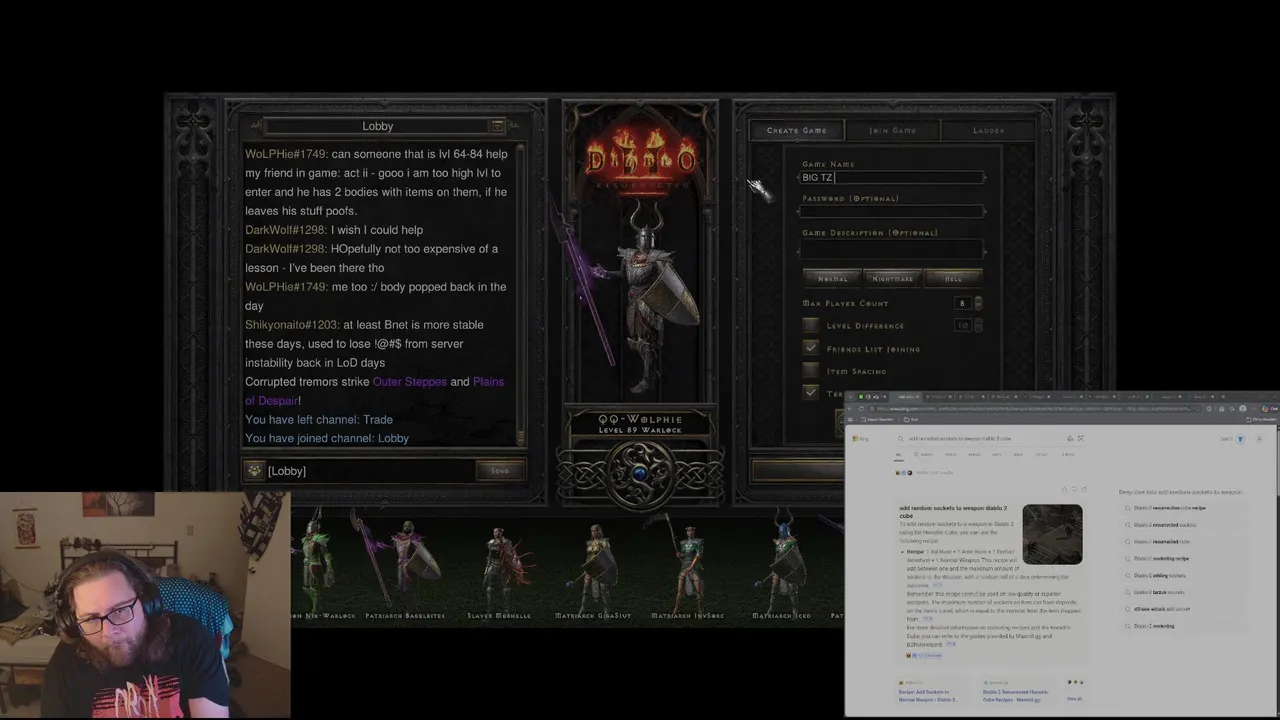Click the browser reload icon

click(861, 409)
